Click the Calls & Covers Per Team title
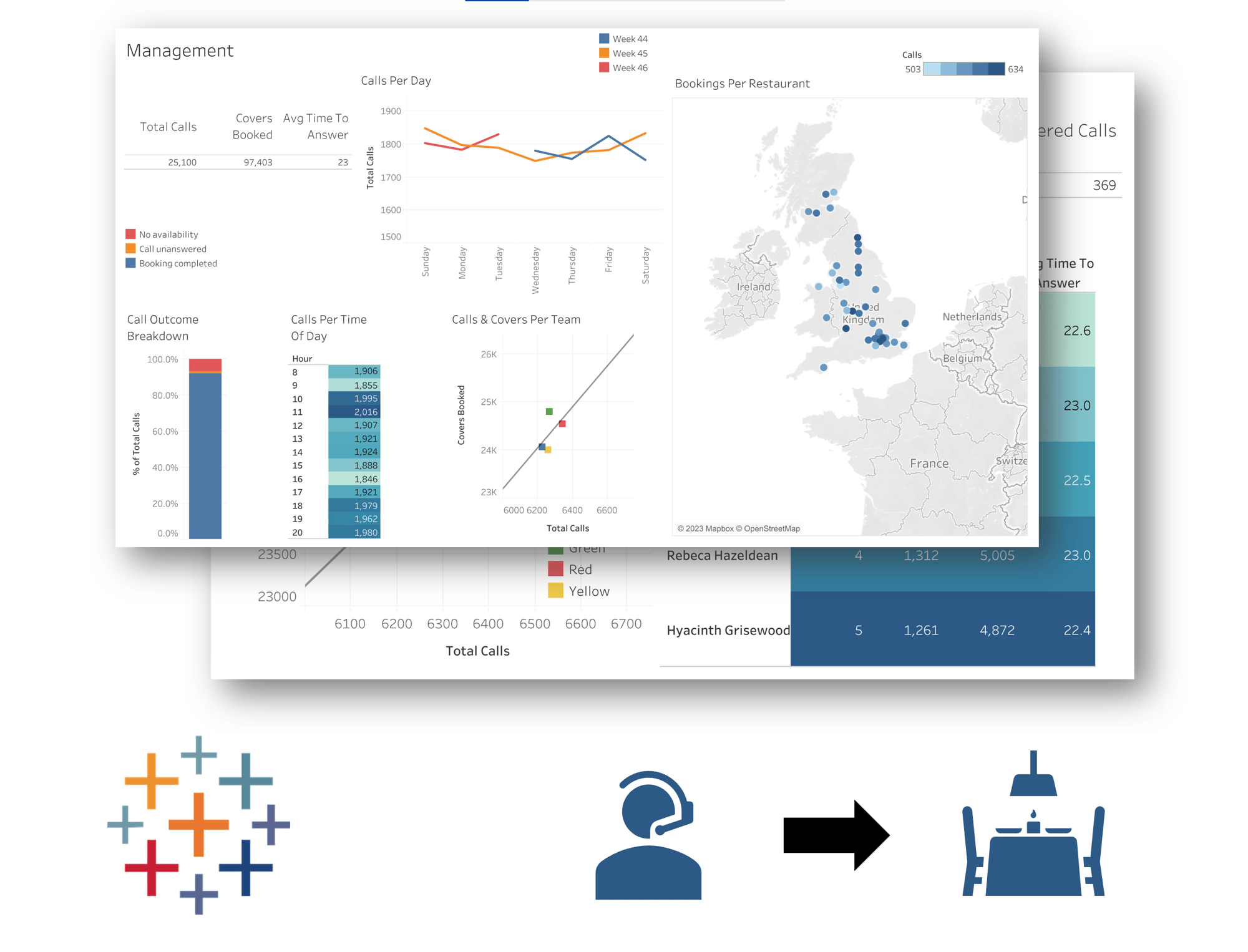The image size is (1248, 952). [x=516, y=319]
